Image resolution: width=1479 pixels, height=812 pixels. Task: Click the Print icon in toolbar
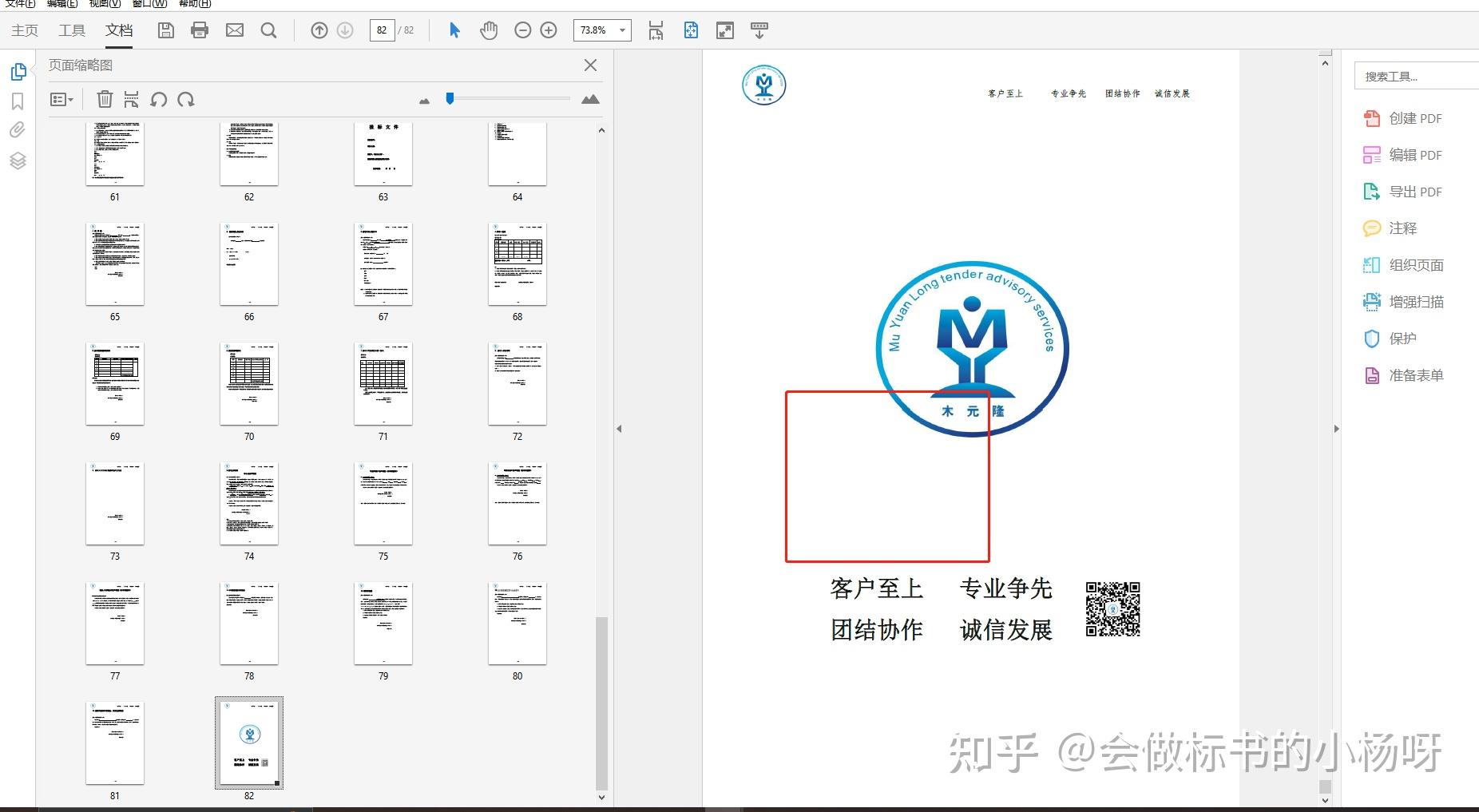[x=200, y=30]
